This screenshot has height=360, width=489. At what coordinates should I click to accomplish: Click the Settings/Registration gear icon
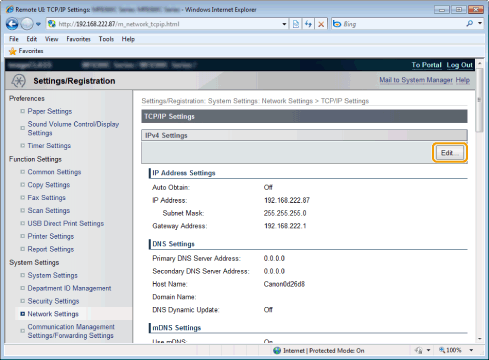pyautogui.click(x=18, y=81)
